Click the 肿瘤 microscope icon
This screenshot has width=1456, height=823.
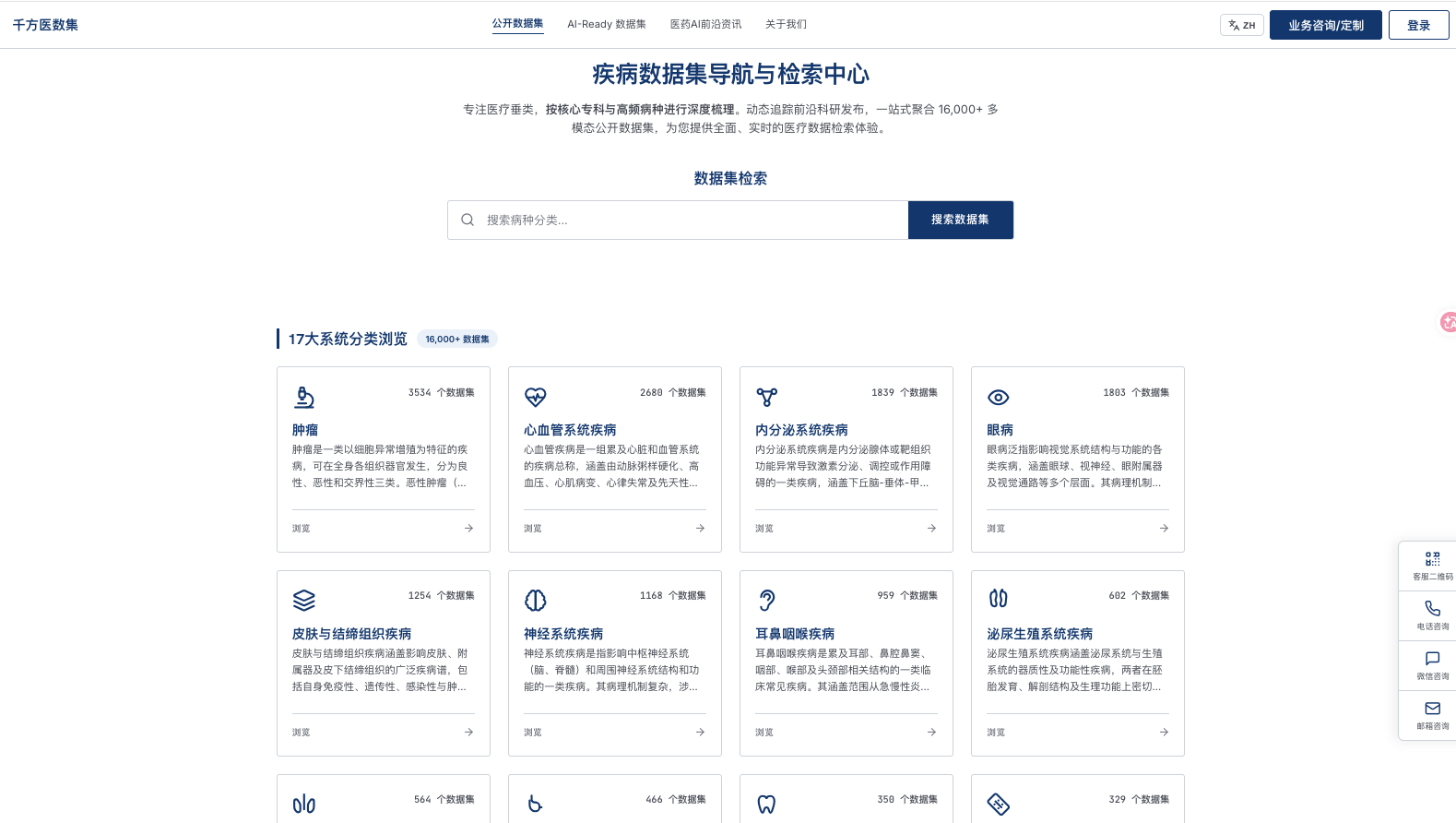click(304, 397)
